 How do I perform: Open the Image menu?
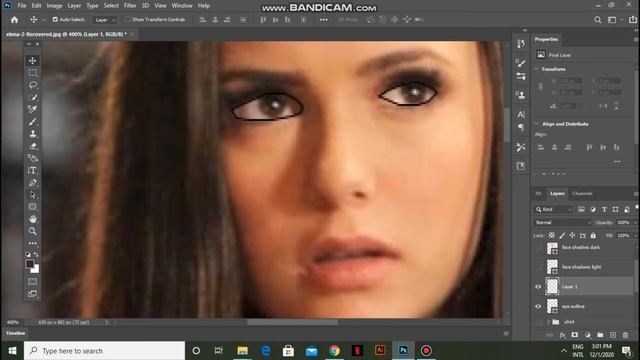point(54,6)
